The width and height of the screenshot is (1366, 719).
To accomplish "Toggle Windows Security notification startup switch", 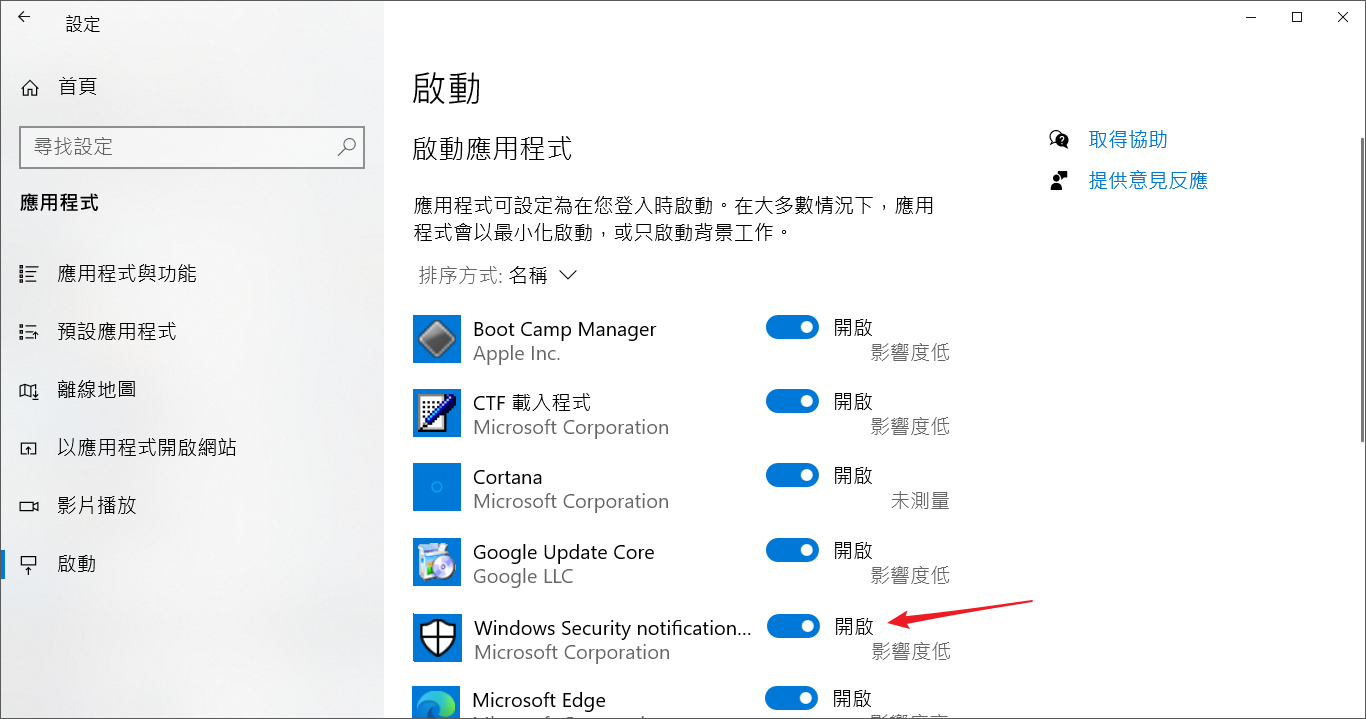I will (x=794, y=626).
